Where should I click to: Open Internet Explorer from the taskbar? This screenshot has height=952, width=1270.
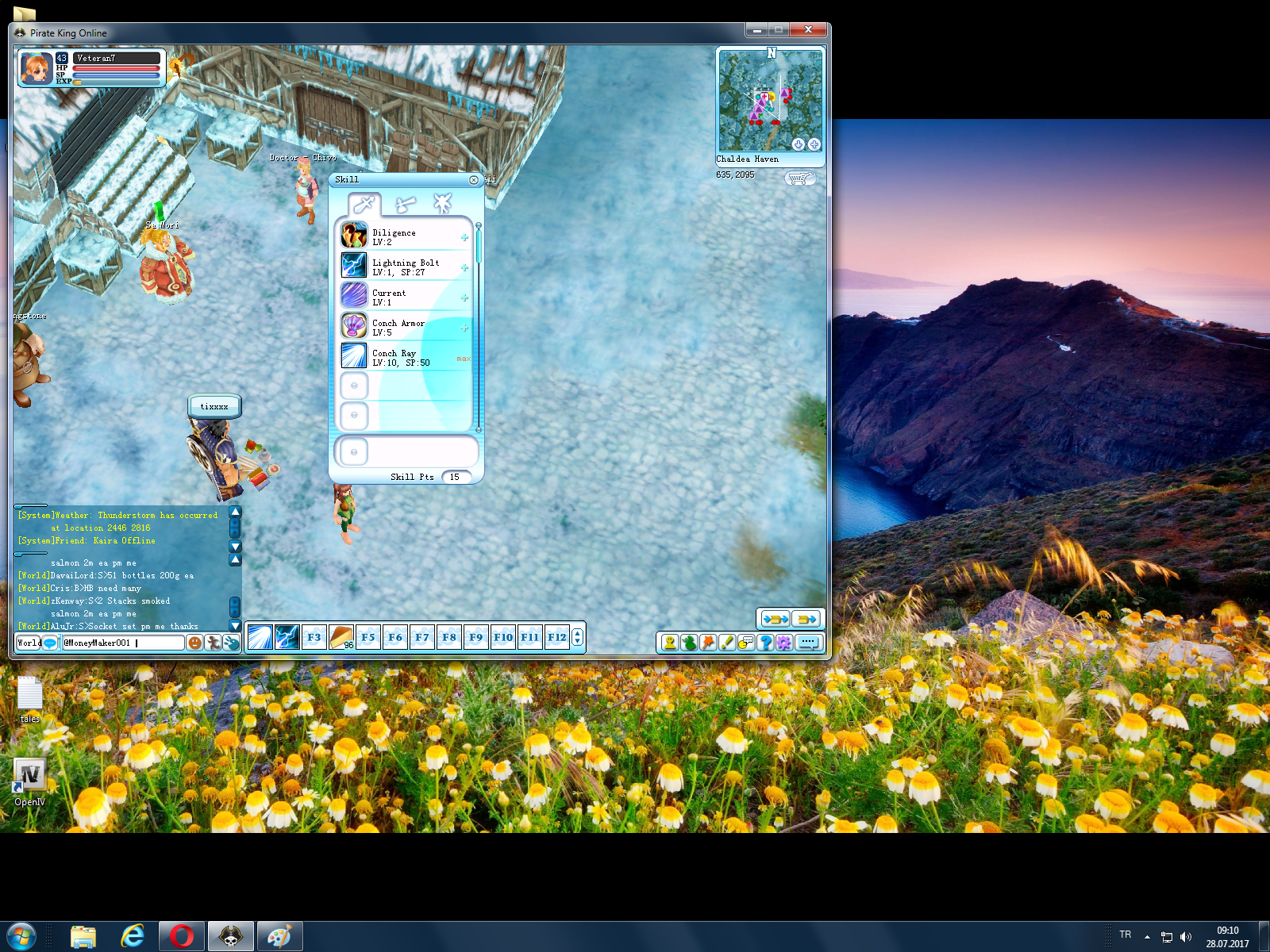(133, 937)
